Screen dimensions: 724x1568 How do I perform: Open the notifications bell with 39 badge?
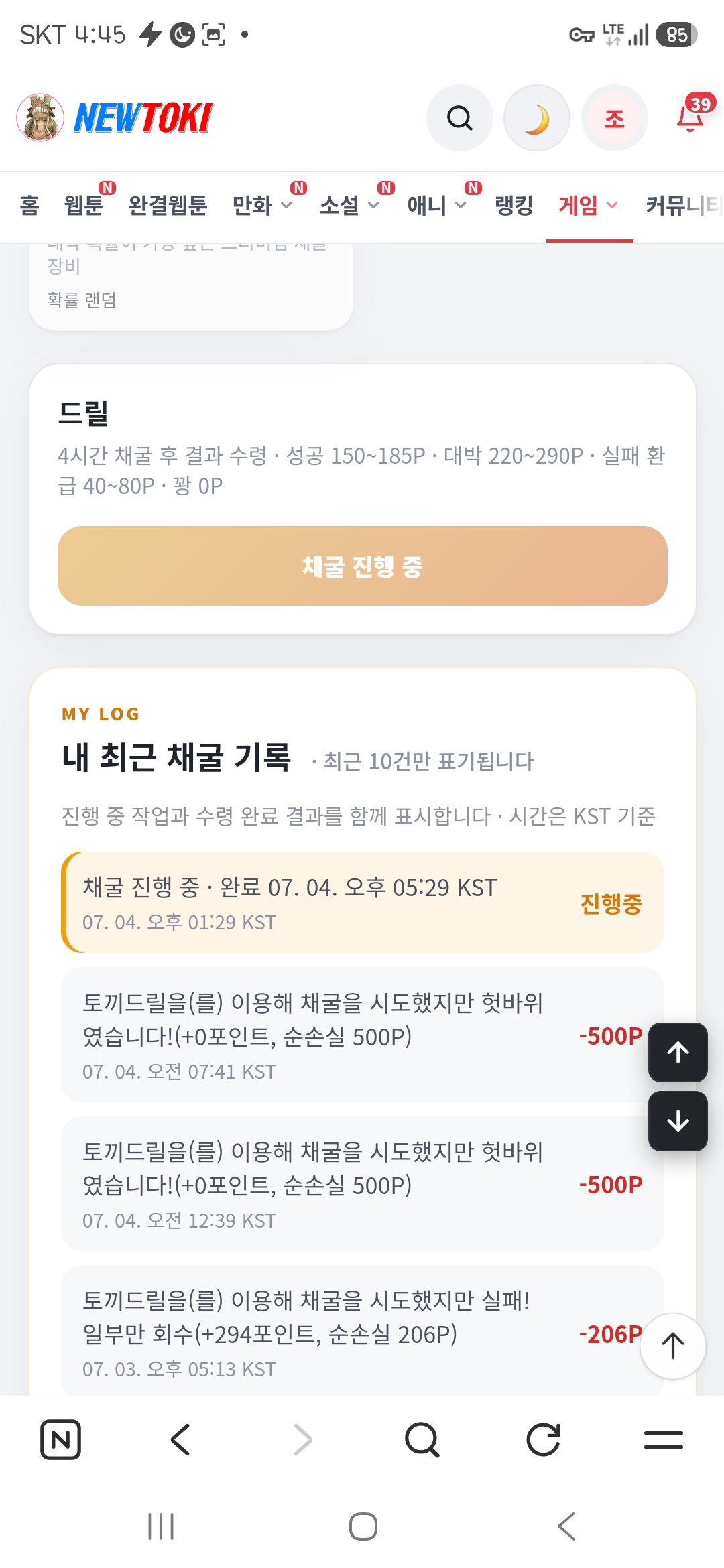click(692, 115)
